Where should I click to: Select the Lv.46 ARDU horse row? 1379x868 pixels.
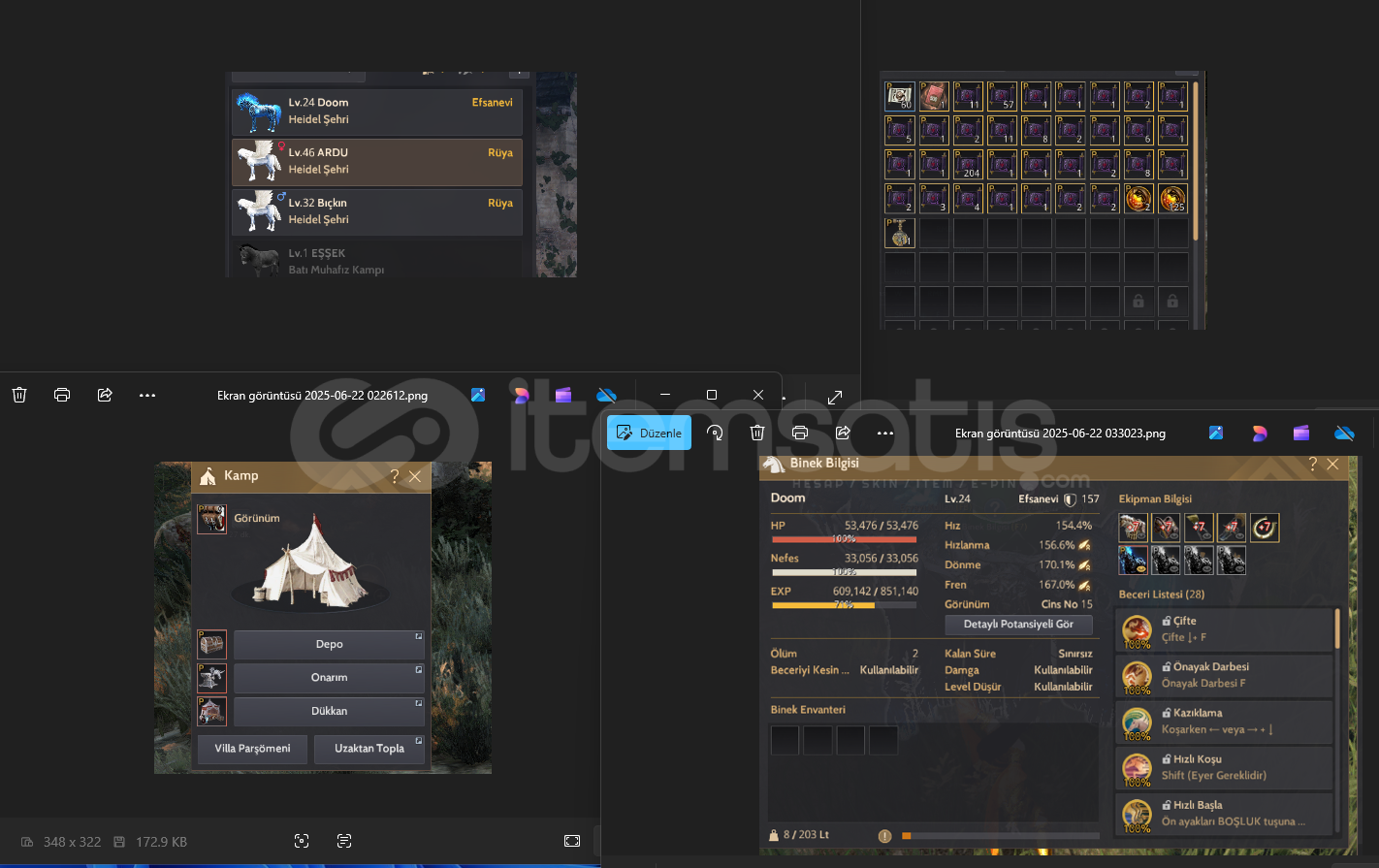point(377,162)
